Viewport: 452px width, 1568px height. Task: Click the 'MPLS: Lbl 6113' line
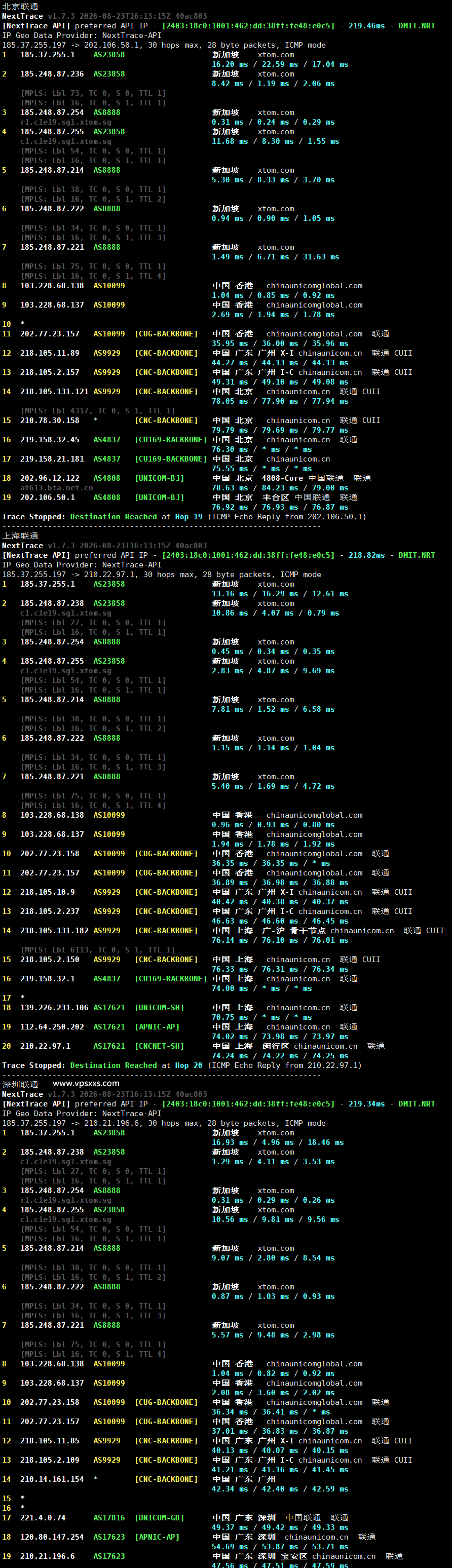(x=97, y=950)
